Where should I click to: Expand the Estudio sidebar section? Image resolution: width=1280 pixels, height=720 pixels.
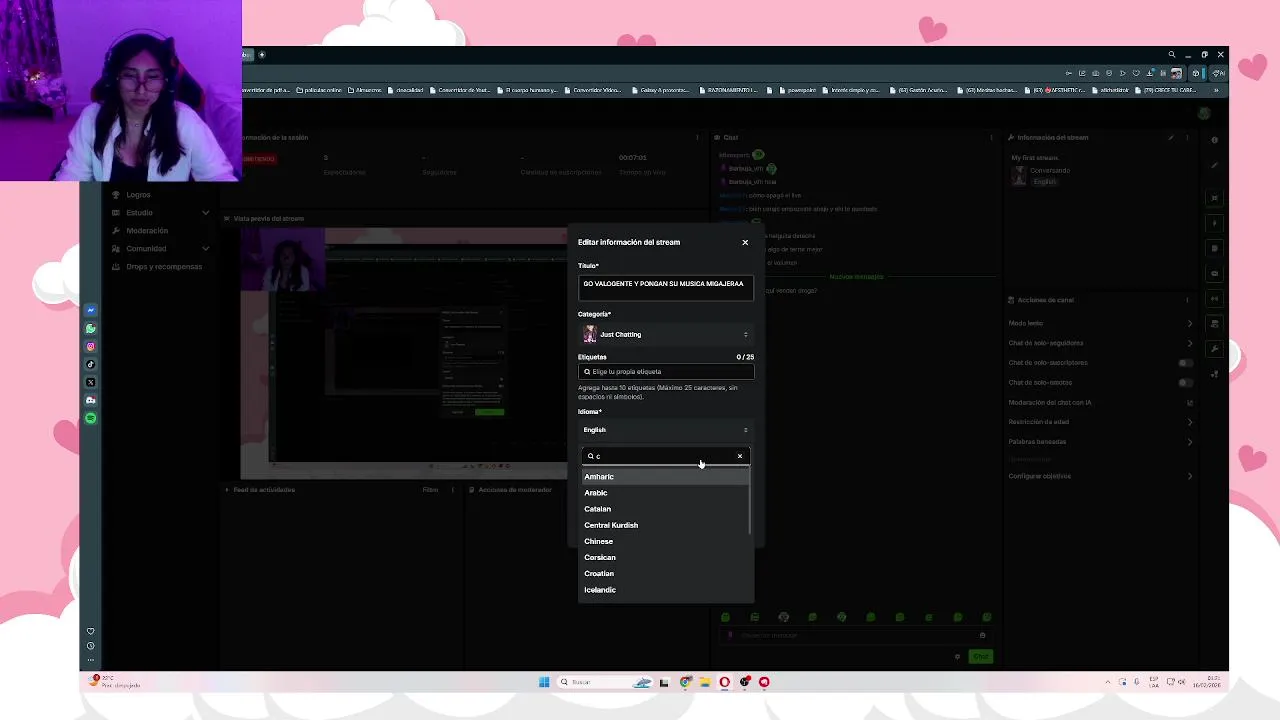160,213
